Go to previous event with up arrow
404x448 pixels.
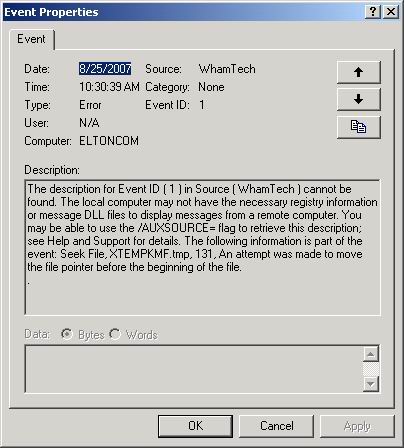tap(359, 72)
